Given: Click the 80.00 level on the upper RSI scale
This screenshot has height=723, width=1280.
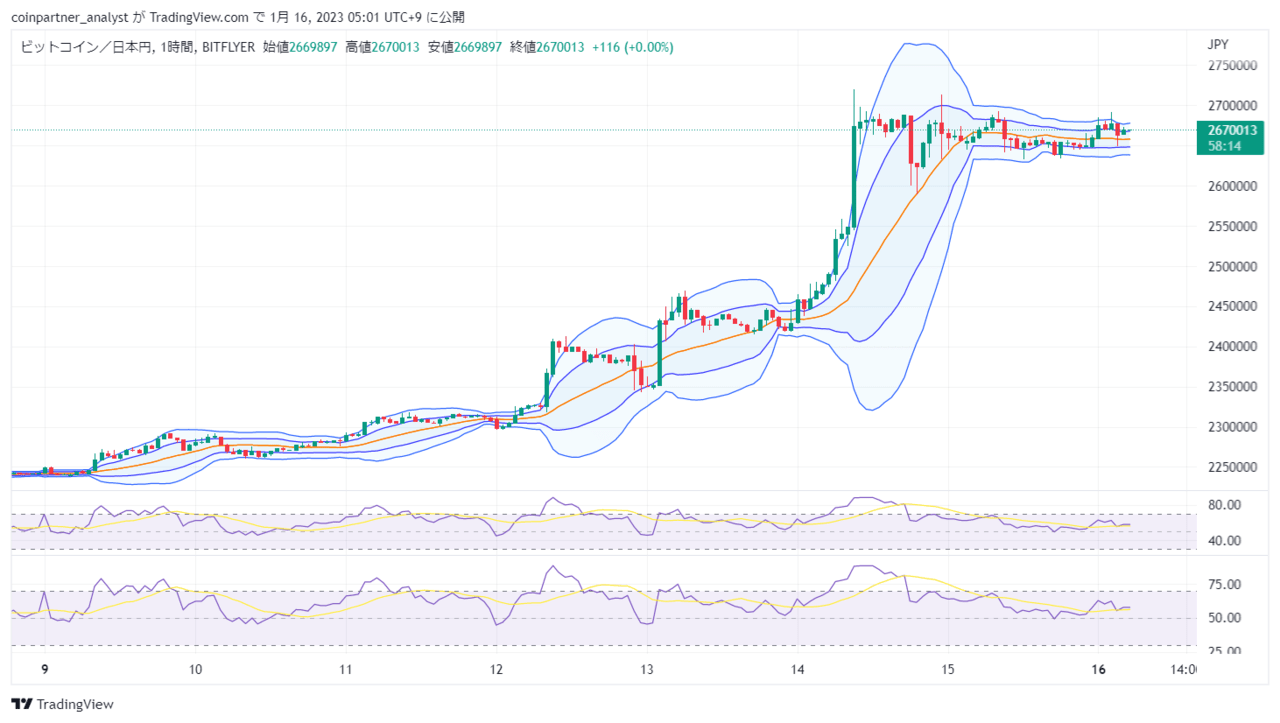Looking at the screenshot, I should [x=1225, y=505].
